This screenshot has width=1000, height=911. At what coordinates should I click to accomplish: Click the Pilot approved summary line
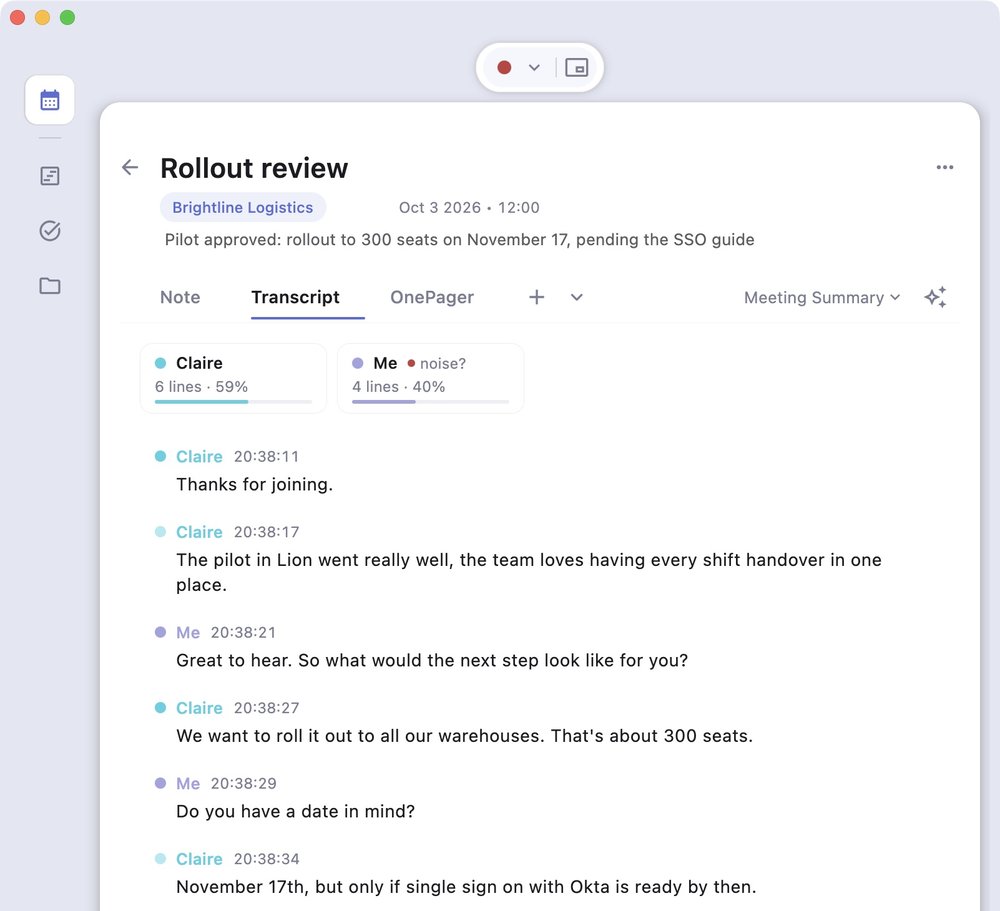(459, 240)
